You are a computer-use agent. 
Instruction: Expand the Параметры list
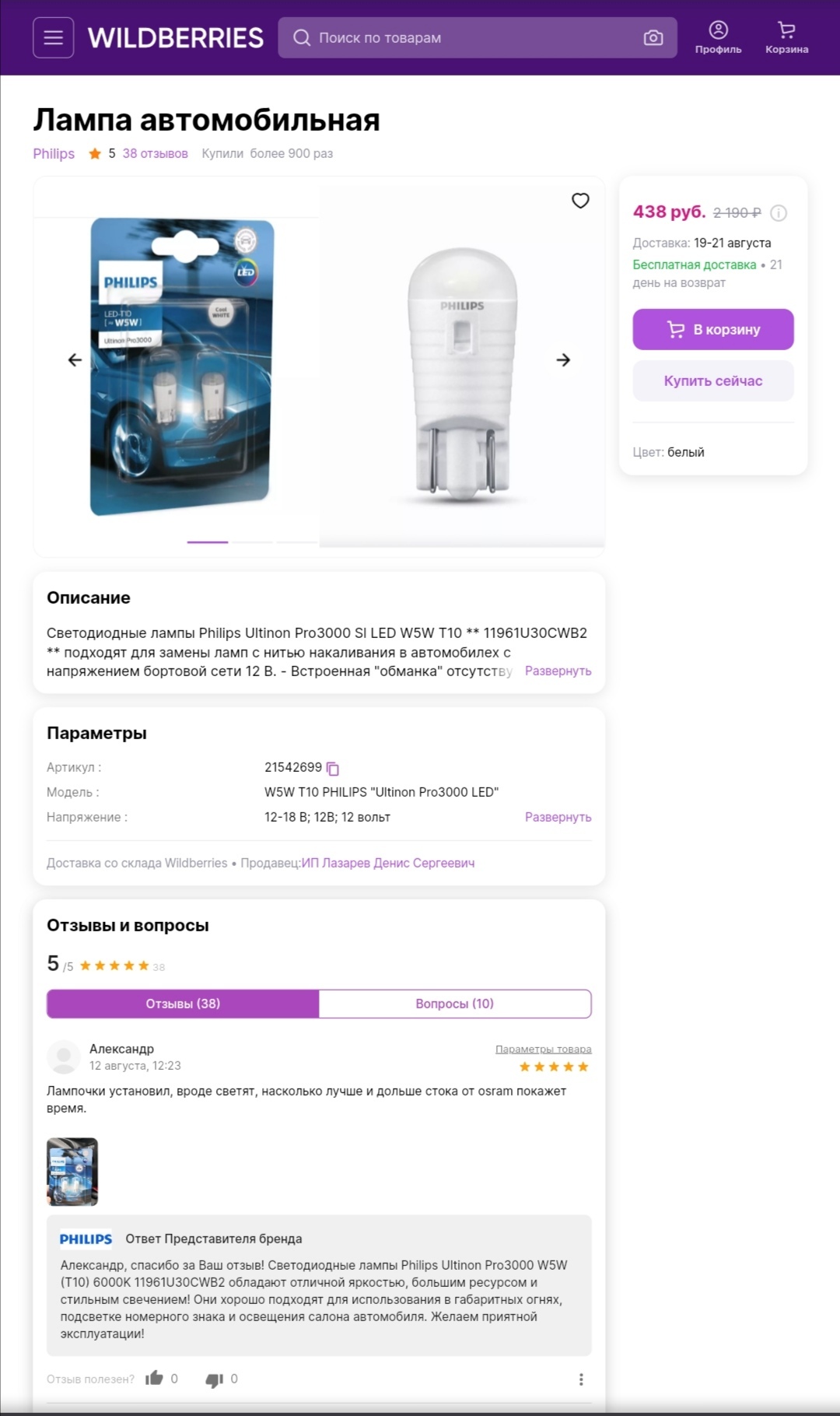pyautogui.click(x=558, y=817)
